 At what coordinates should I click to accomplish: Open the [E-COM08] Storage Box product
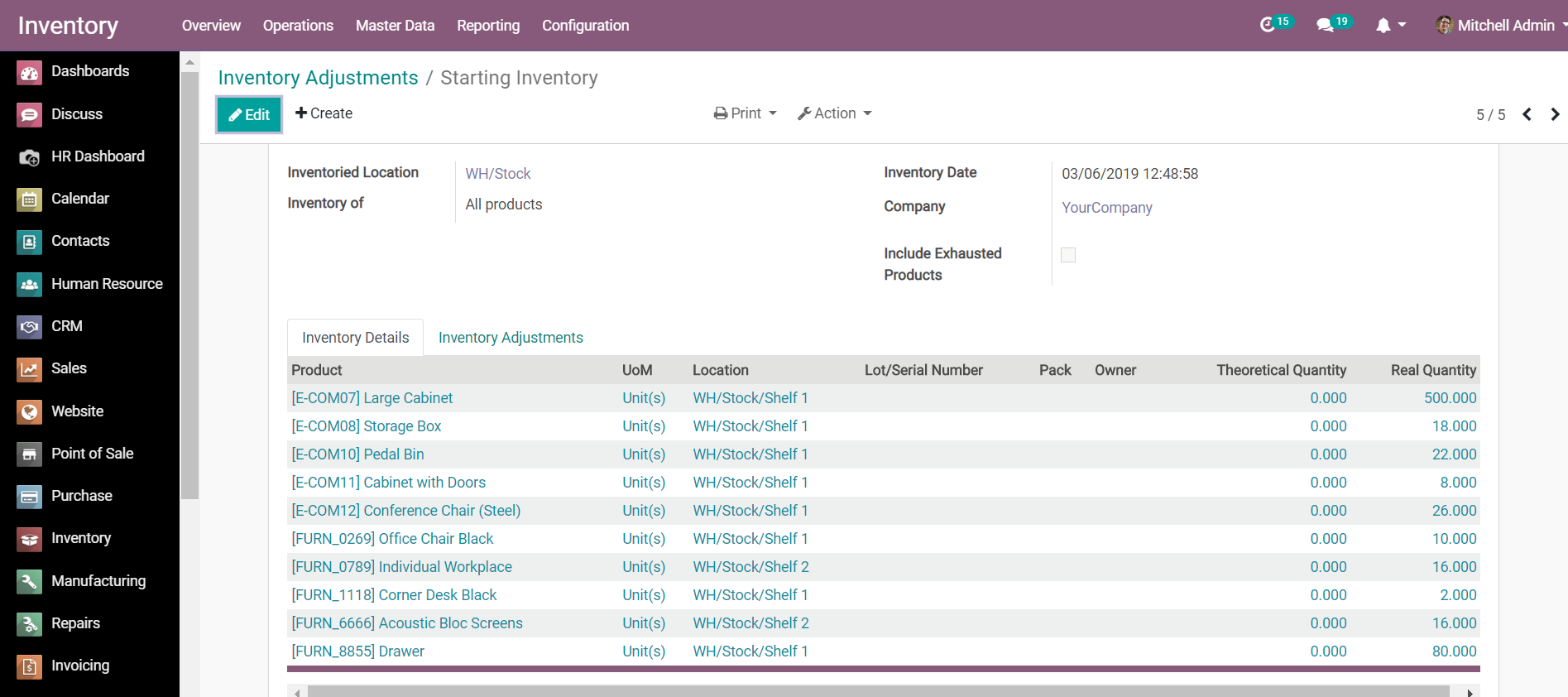coord(366,426)
